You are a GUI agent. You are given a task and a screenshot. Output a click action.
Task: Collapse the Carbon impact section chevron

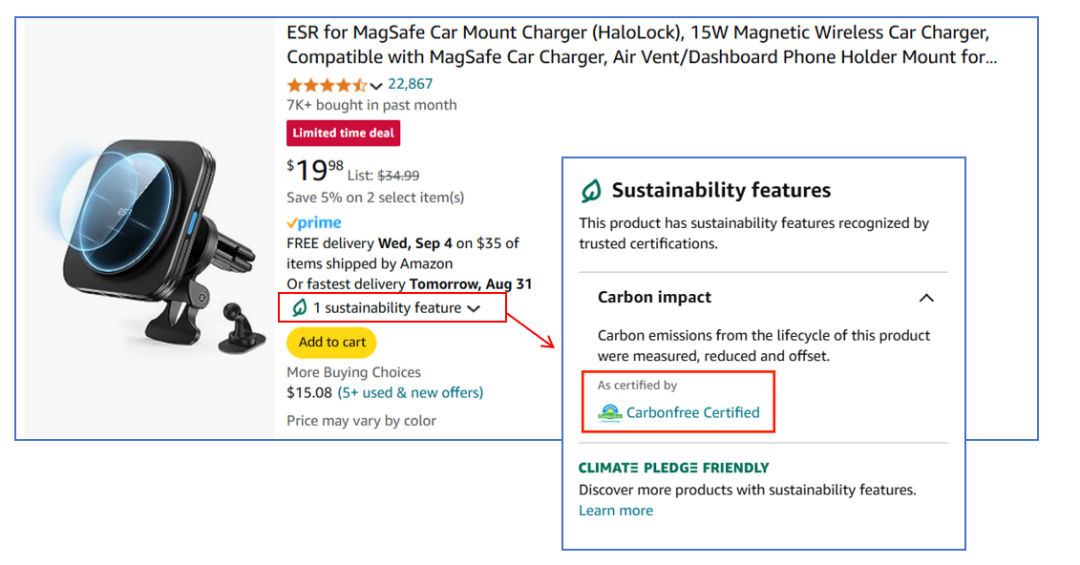tap(926, 298)
